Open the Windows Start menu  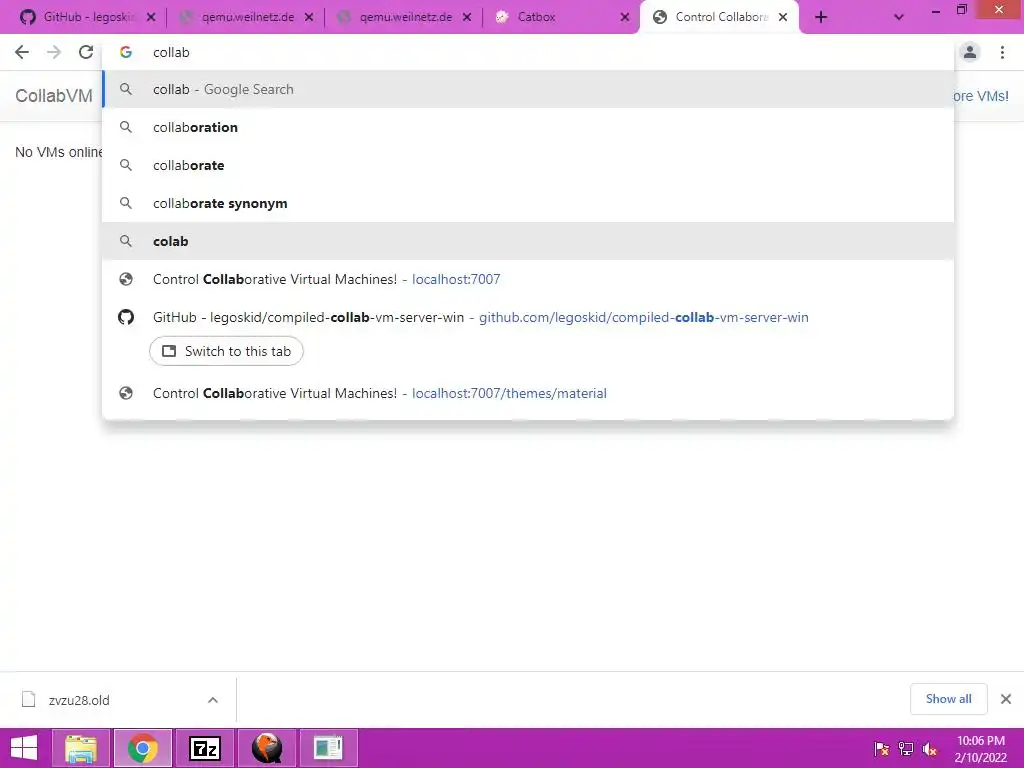(x=24, y=748)
